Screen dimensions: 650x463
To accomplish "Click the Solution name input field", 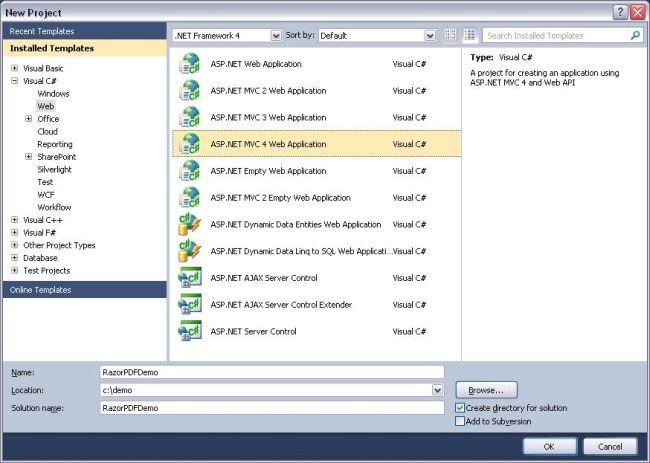I will (272, 408).
